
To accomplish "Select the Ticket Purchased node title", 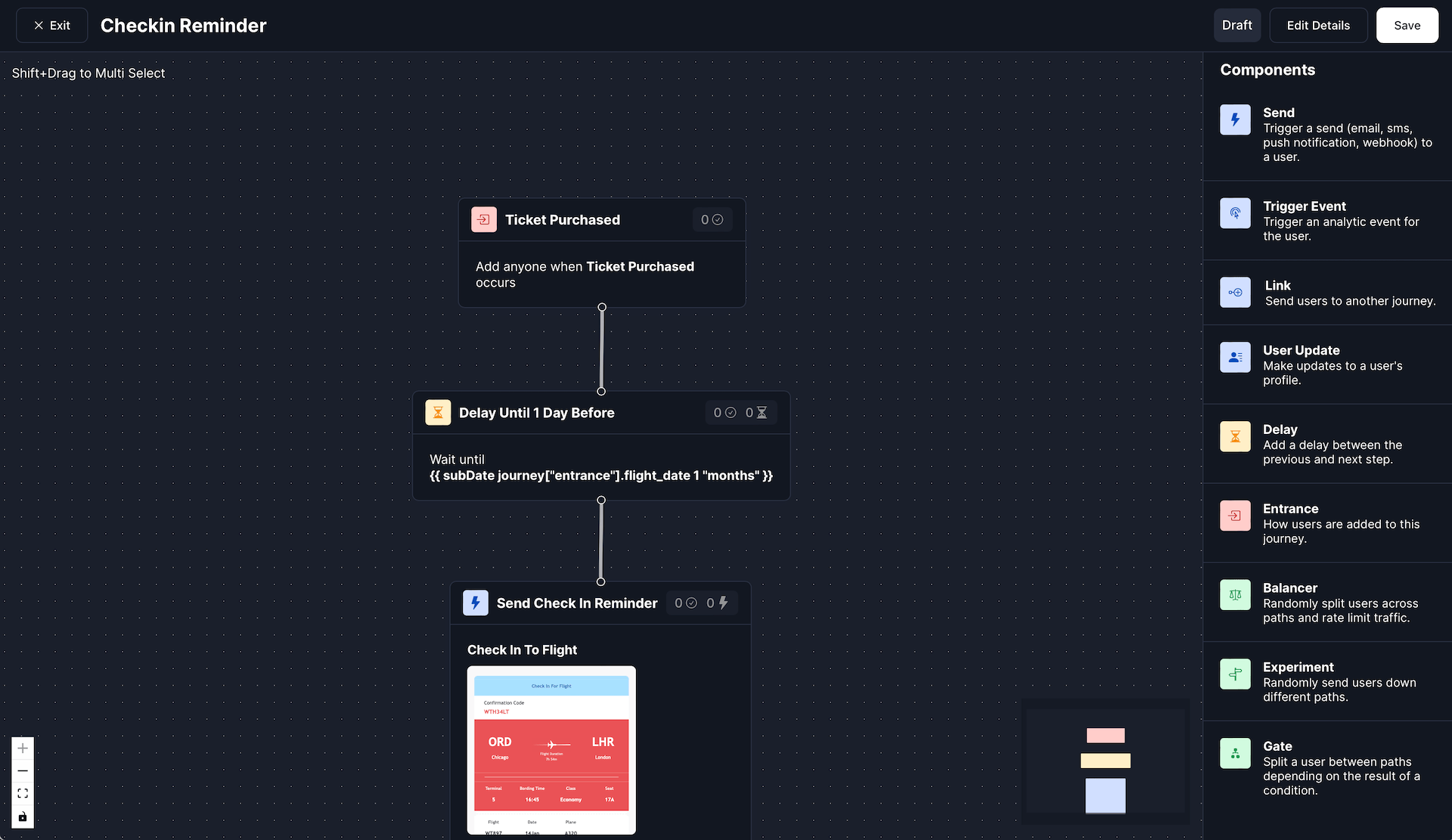I will (563, 220).
